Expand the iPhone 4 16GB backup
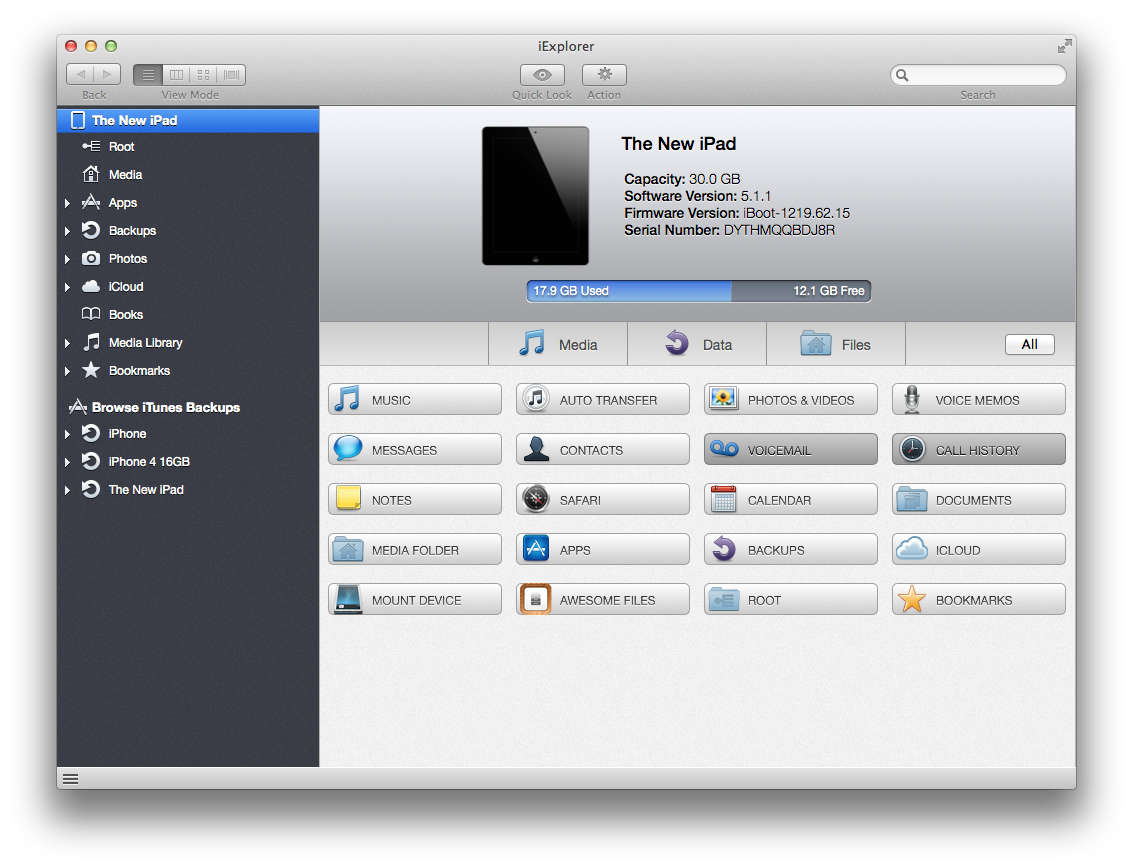This screenshot has height=868, width=1133. click(x=67, y=462)
